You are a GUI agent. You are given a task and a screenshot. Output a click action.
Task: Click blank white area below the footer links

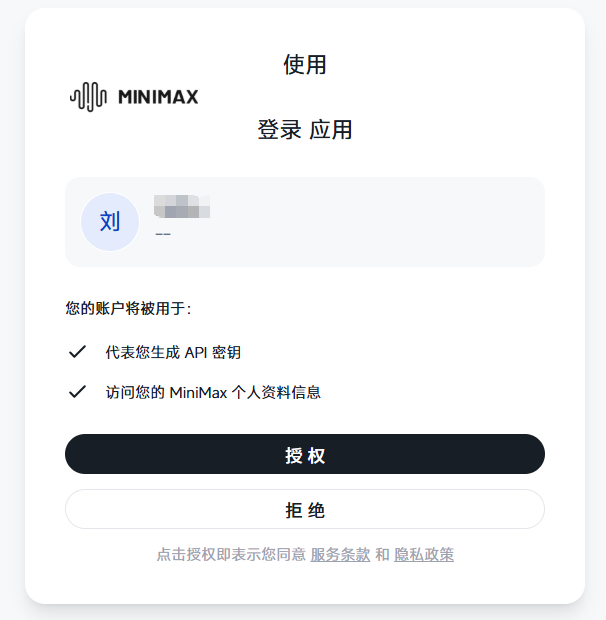pos(305,585)
